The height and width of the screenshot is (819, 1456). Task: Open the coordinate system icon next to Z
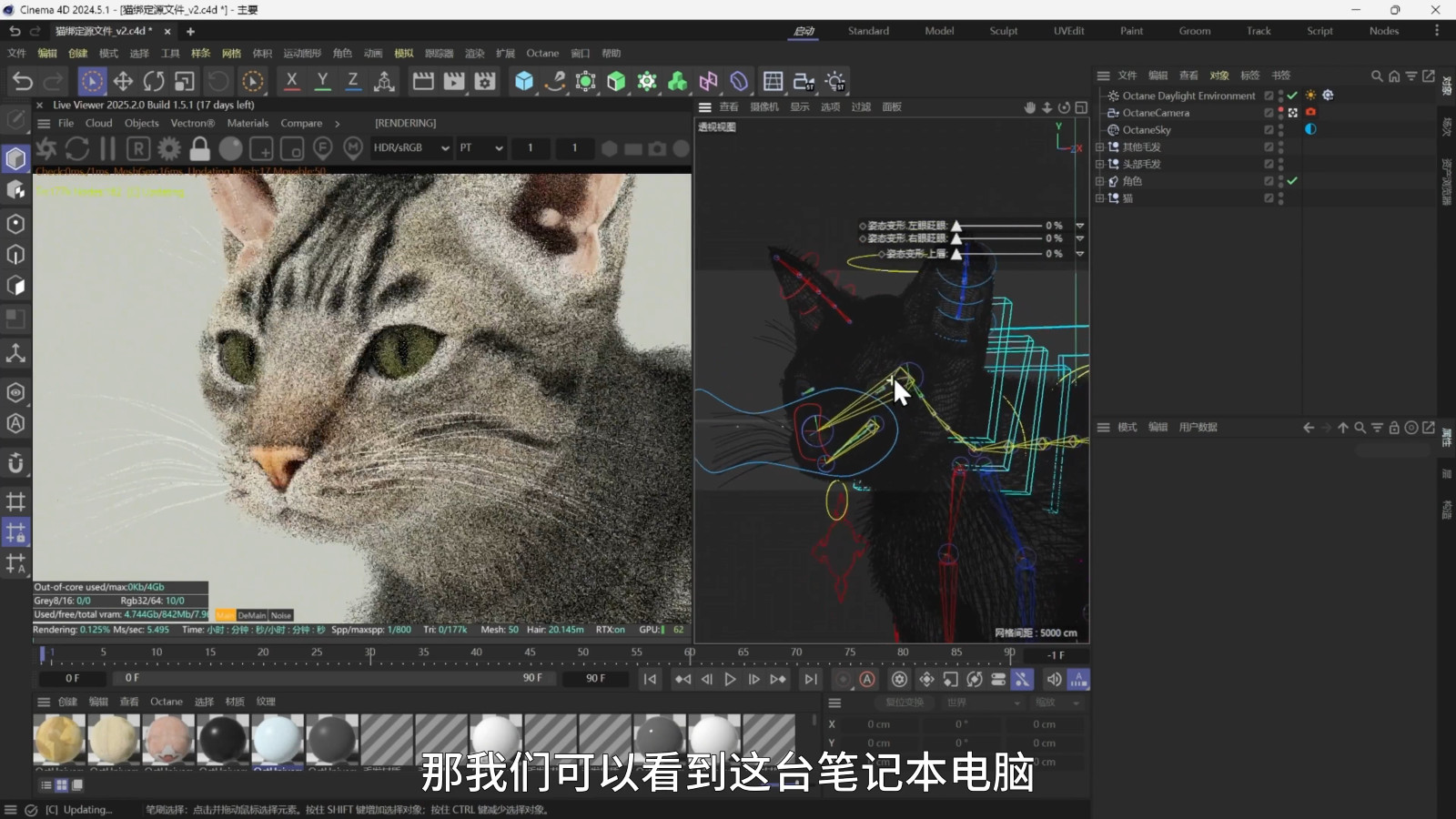(384, 81)
